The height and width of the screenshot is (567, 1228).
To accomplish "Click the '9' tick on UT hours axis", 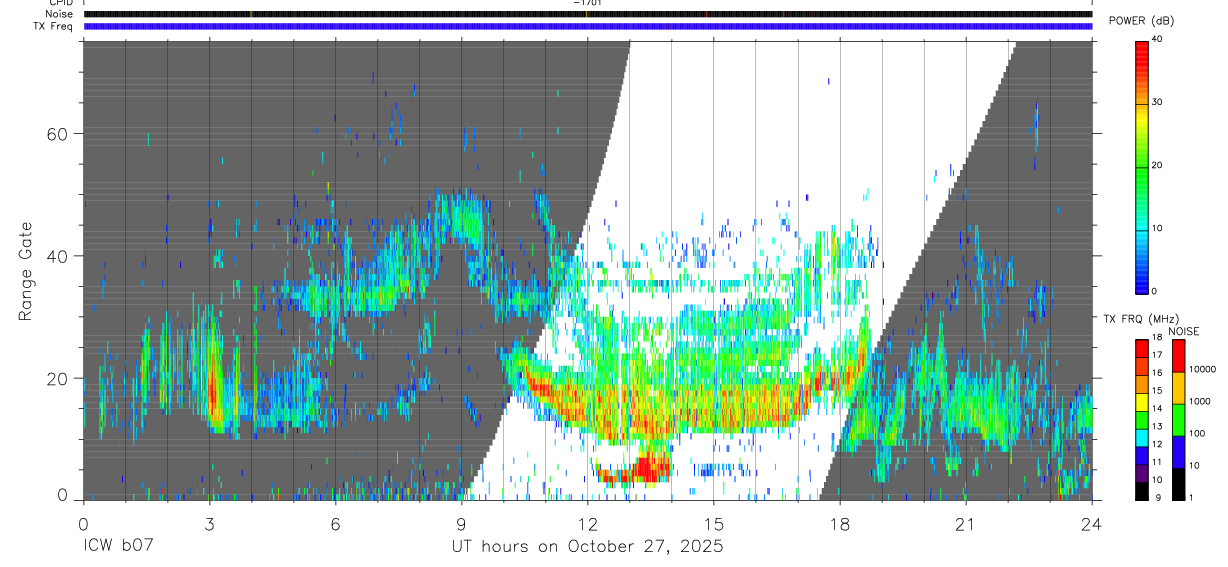I will tap(461, 524).
